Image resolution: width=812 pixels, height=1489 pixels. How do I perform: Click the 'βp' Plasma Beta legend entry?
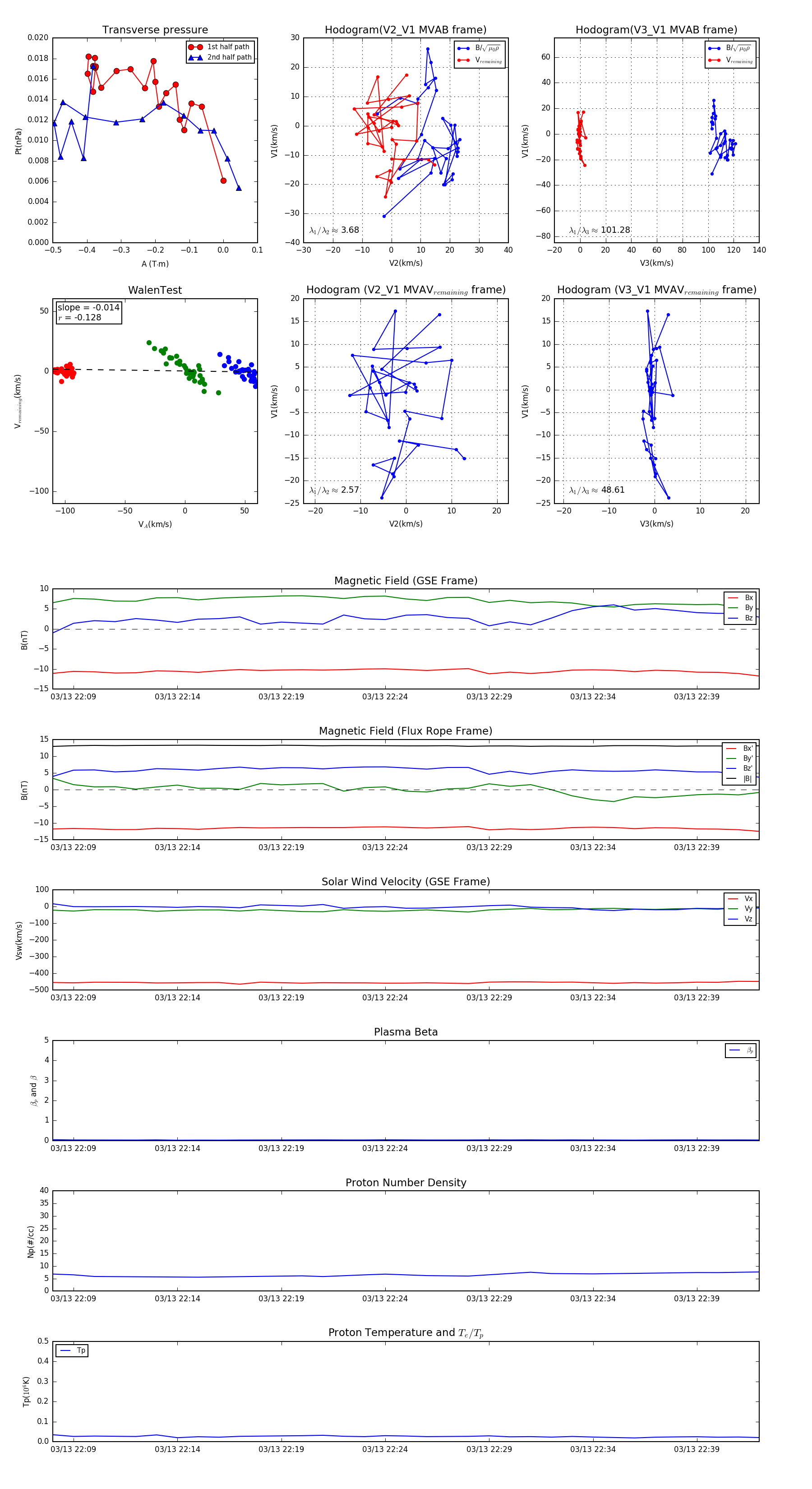tap(742, 1050)
